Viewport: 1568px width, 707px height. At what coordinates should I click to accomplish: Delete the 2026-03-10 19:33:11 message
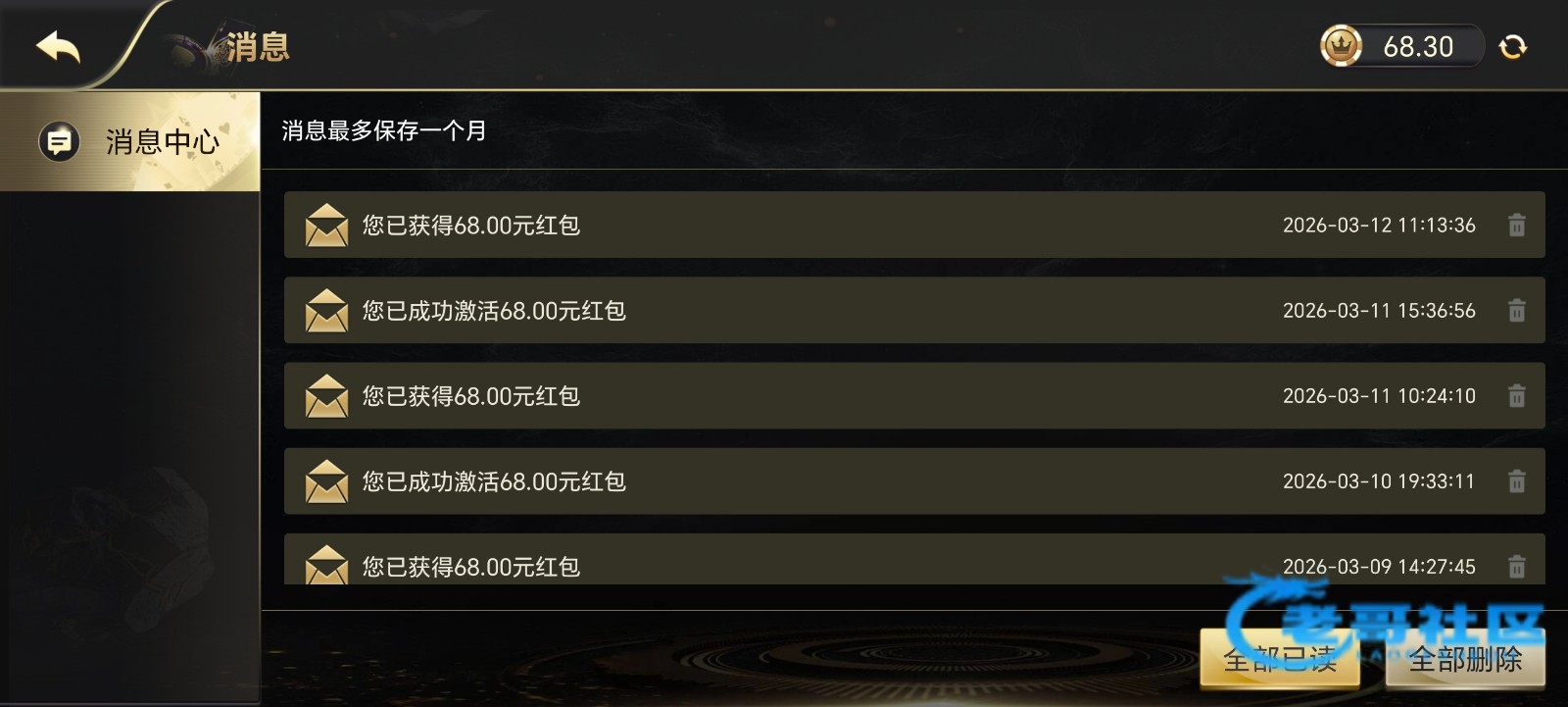tap(1516, 481)
